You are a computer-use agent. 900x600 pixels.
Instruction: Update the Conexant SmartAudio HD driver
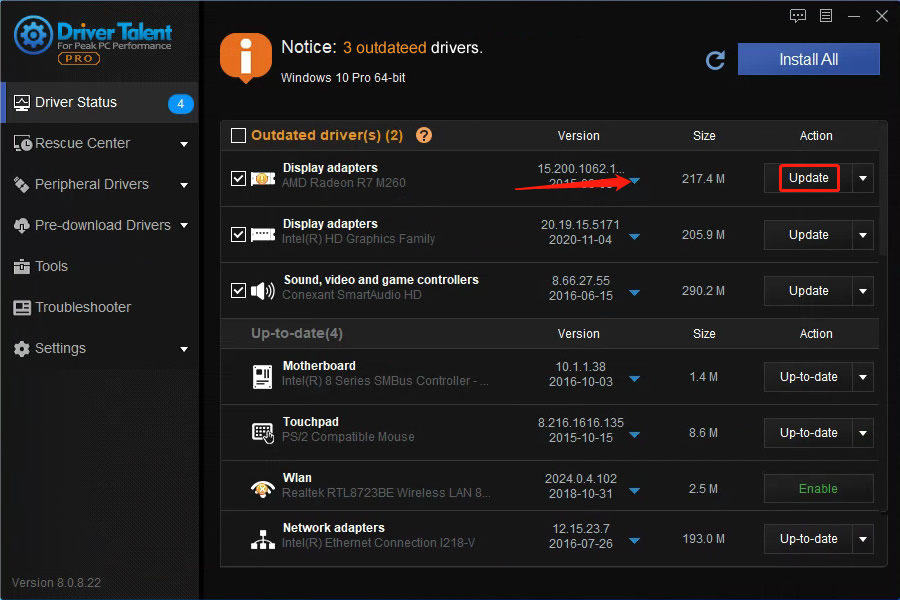tap(808, 291)
